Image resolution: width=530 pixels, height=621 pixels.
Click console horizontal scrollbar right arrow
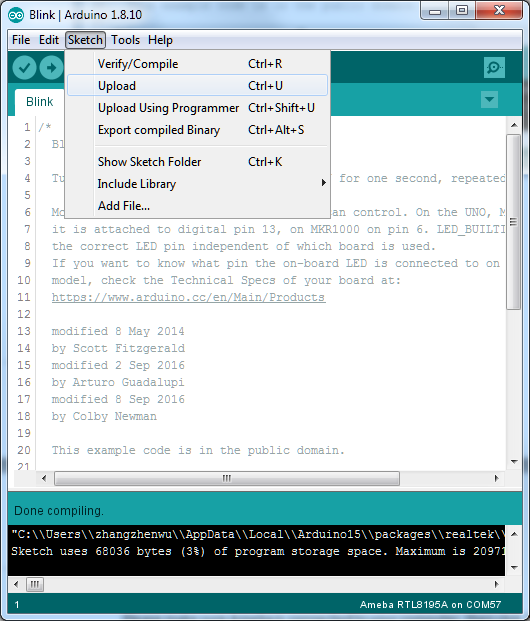tap(496, 584)
